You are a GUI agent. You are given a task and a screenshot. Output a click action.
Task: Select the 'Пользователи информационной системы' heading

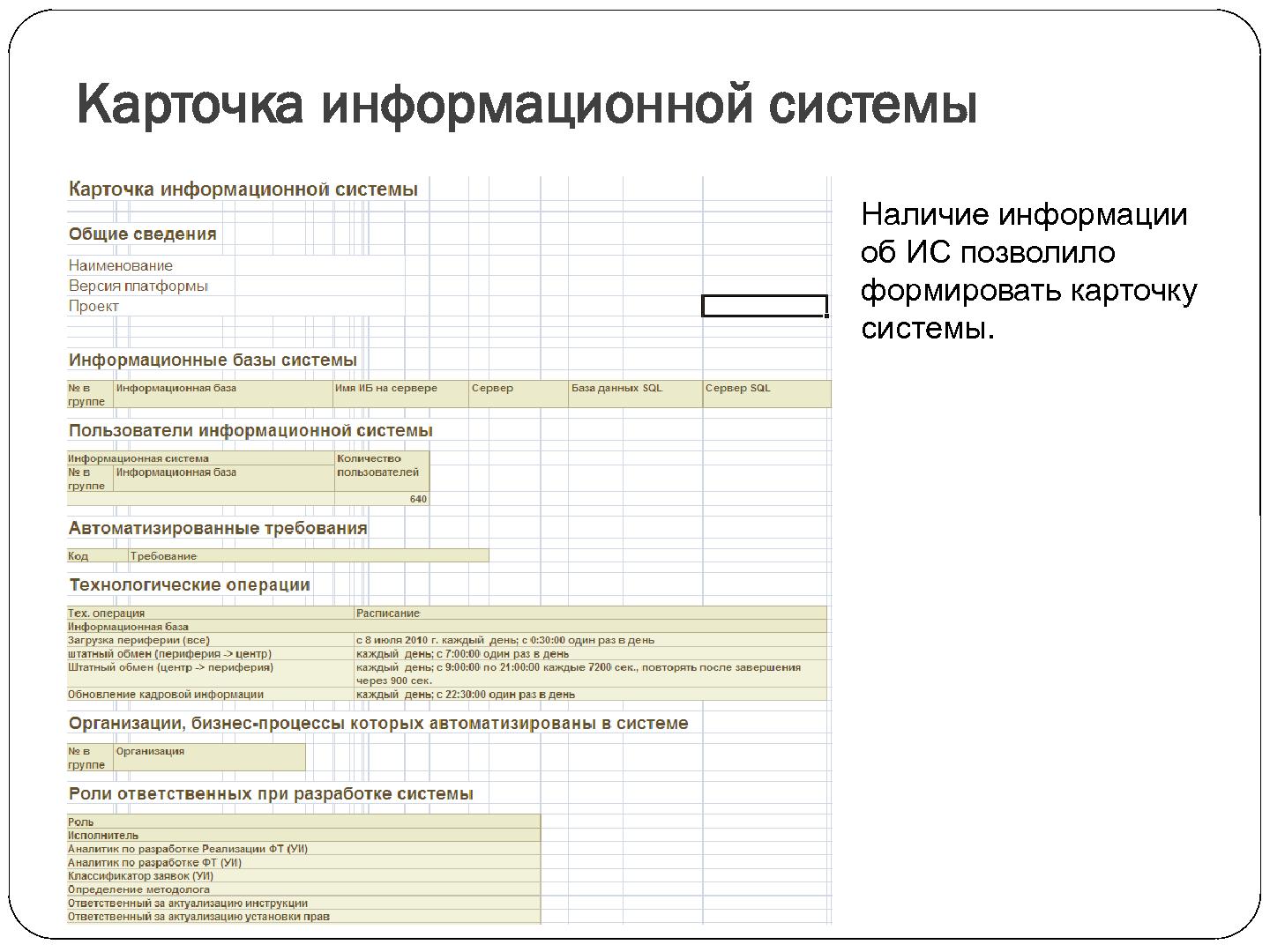(250, 430)
